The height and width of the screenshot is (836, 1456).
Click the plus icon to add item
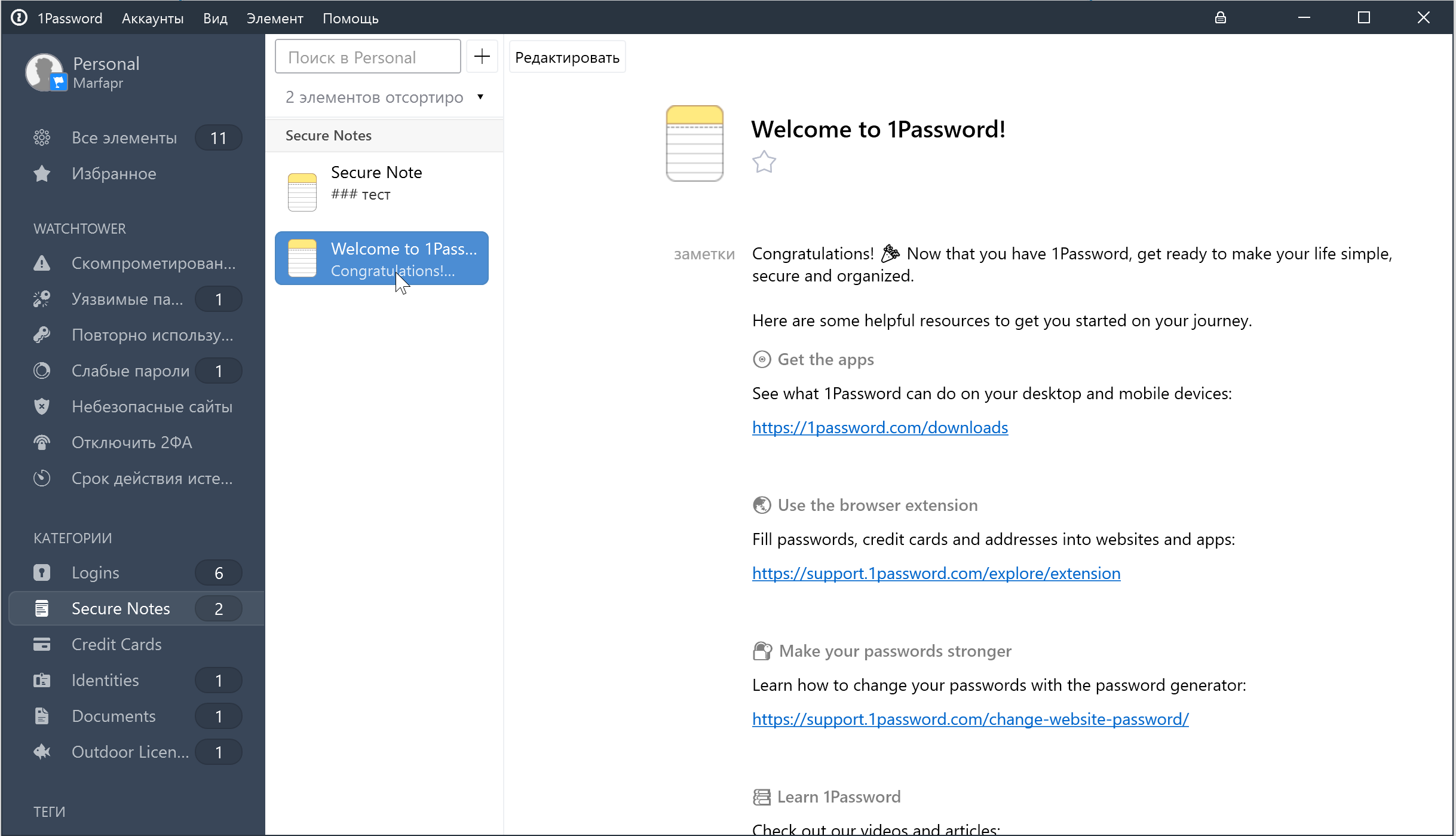coord(482,57)
